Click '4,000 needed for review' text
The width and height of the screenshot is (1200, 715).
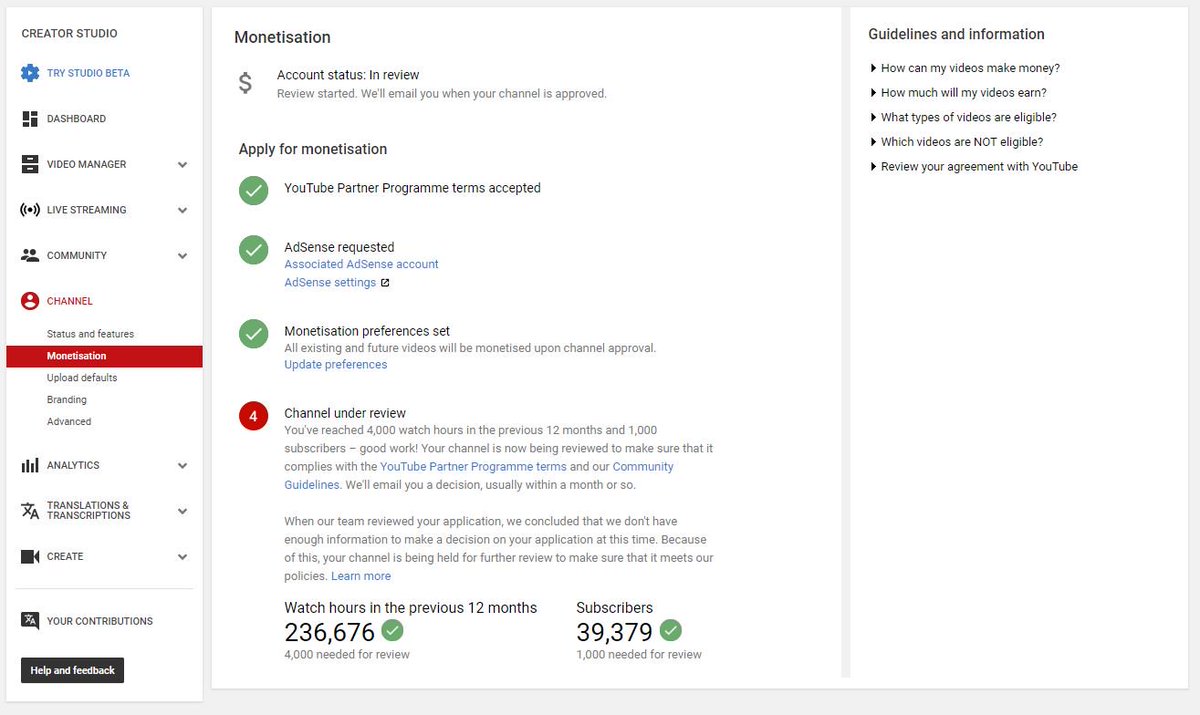(x=347, y=655)
